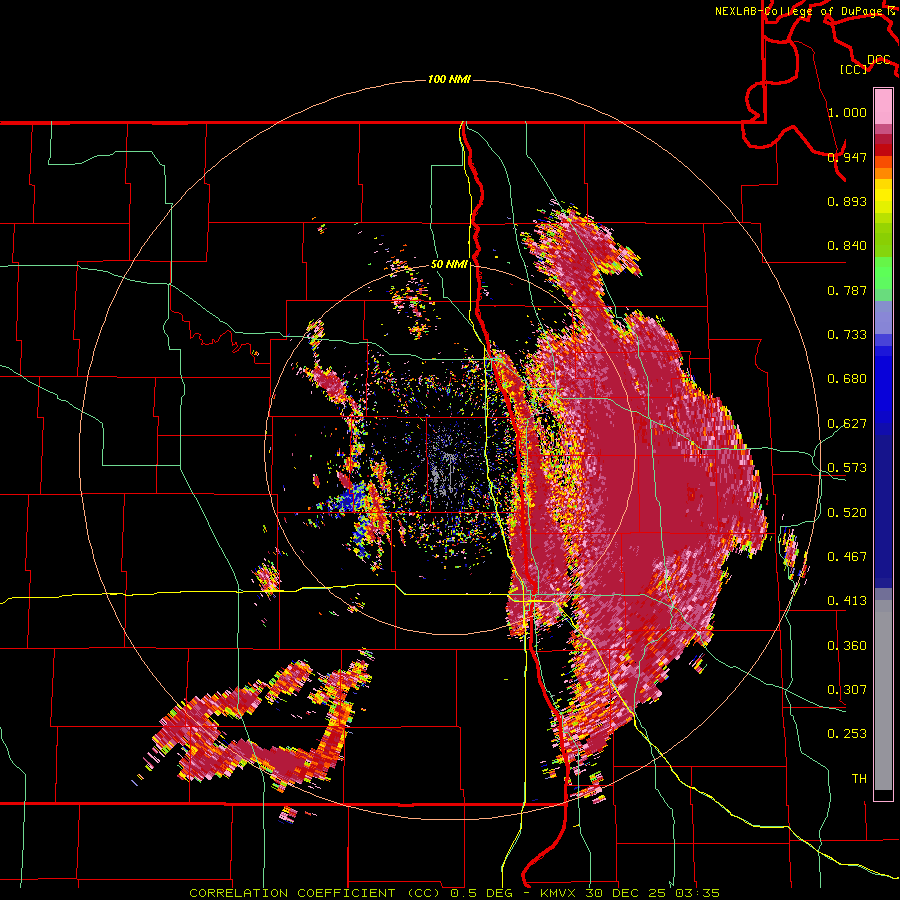Select the DCC product label
This screenshot has height=900, width=900.
coord(879,60)
